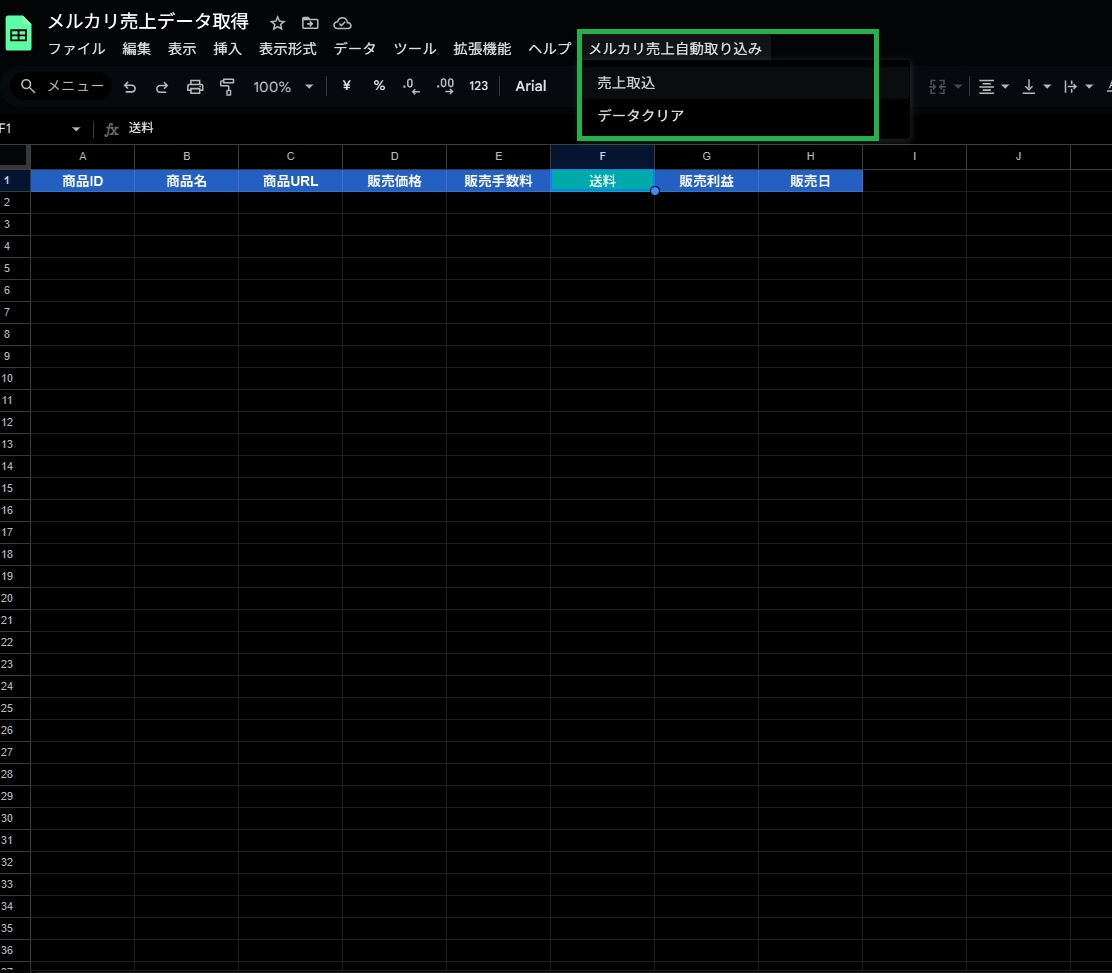Format as percent
Screen dimensions: 1112x973
pos(379,86)
